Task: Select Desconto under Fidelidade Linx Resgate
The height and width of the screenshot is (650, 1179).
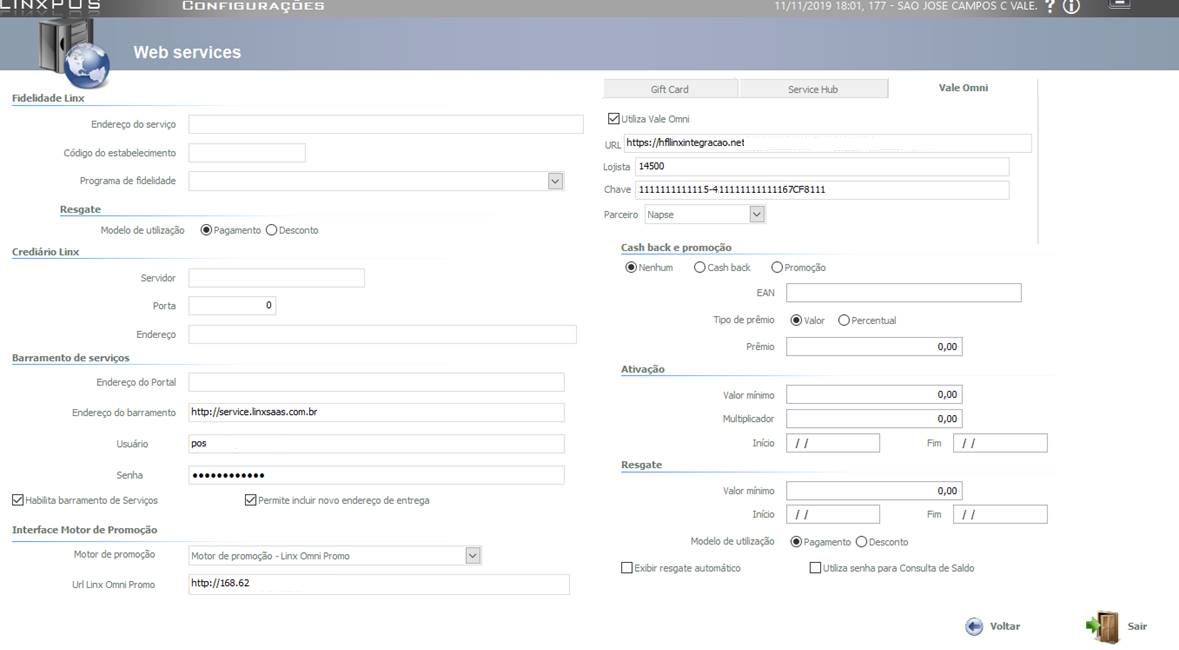Action: click(x=271, y=230)
